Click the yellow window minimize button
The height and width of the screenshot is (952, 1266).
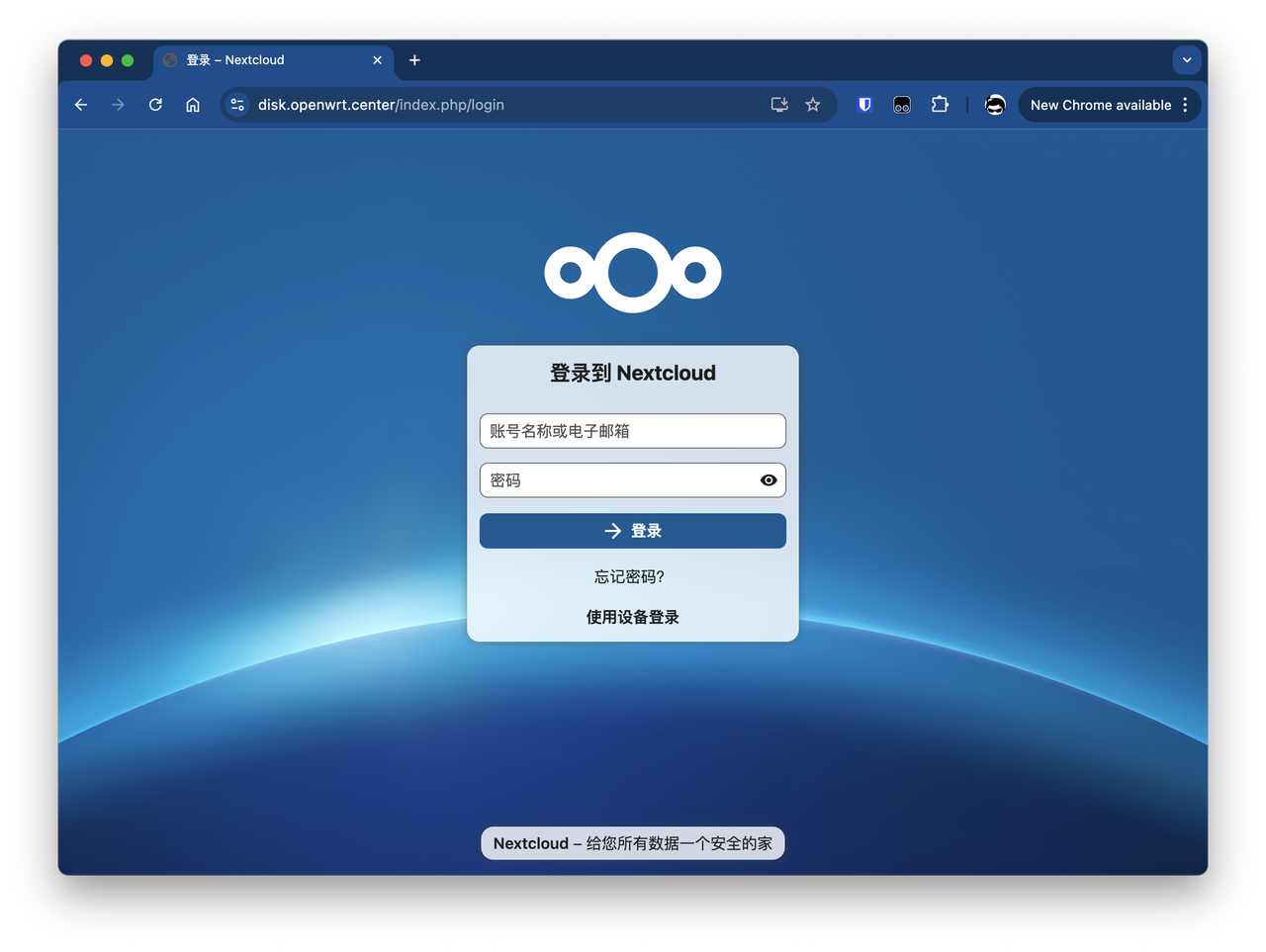point(107,60)
